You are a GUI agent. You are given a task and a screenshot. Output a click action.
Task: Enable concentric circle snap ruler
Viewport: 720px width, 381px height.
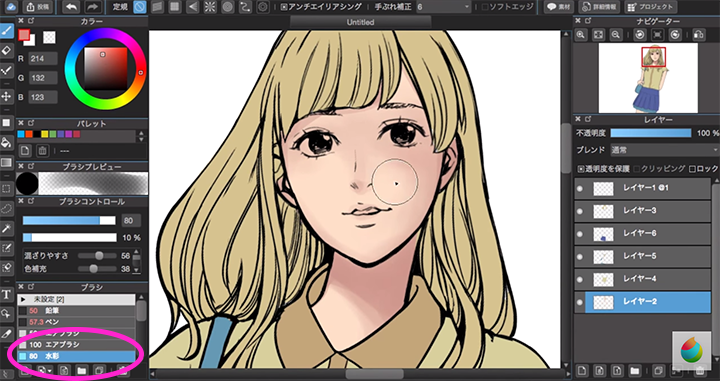point(227,7)
